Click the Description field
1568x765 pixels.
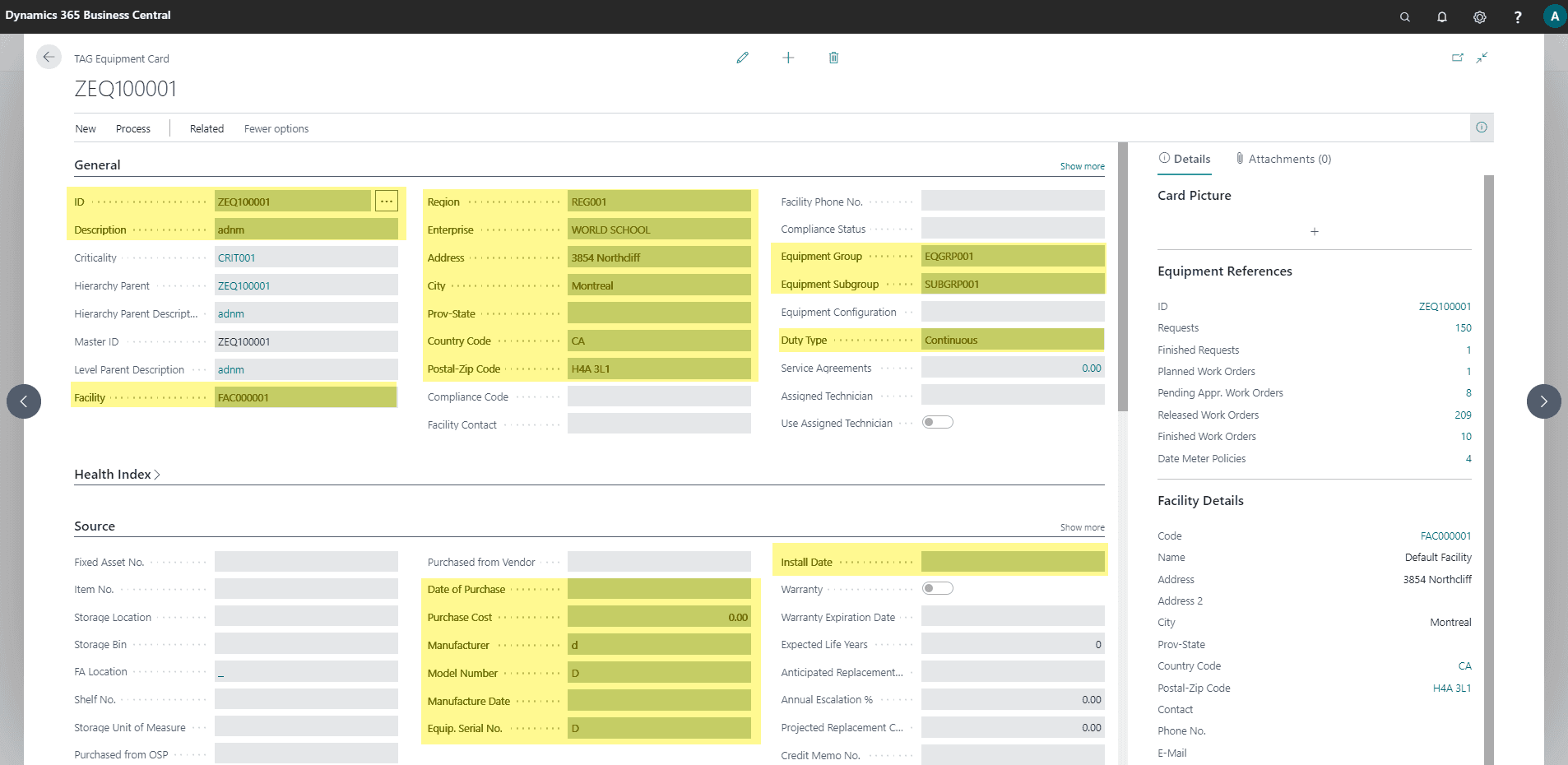(x=306, y=229)
